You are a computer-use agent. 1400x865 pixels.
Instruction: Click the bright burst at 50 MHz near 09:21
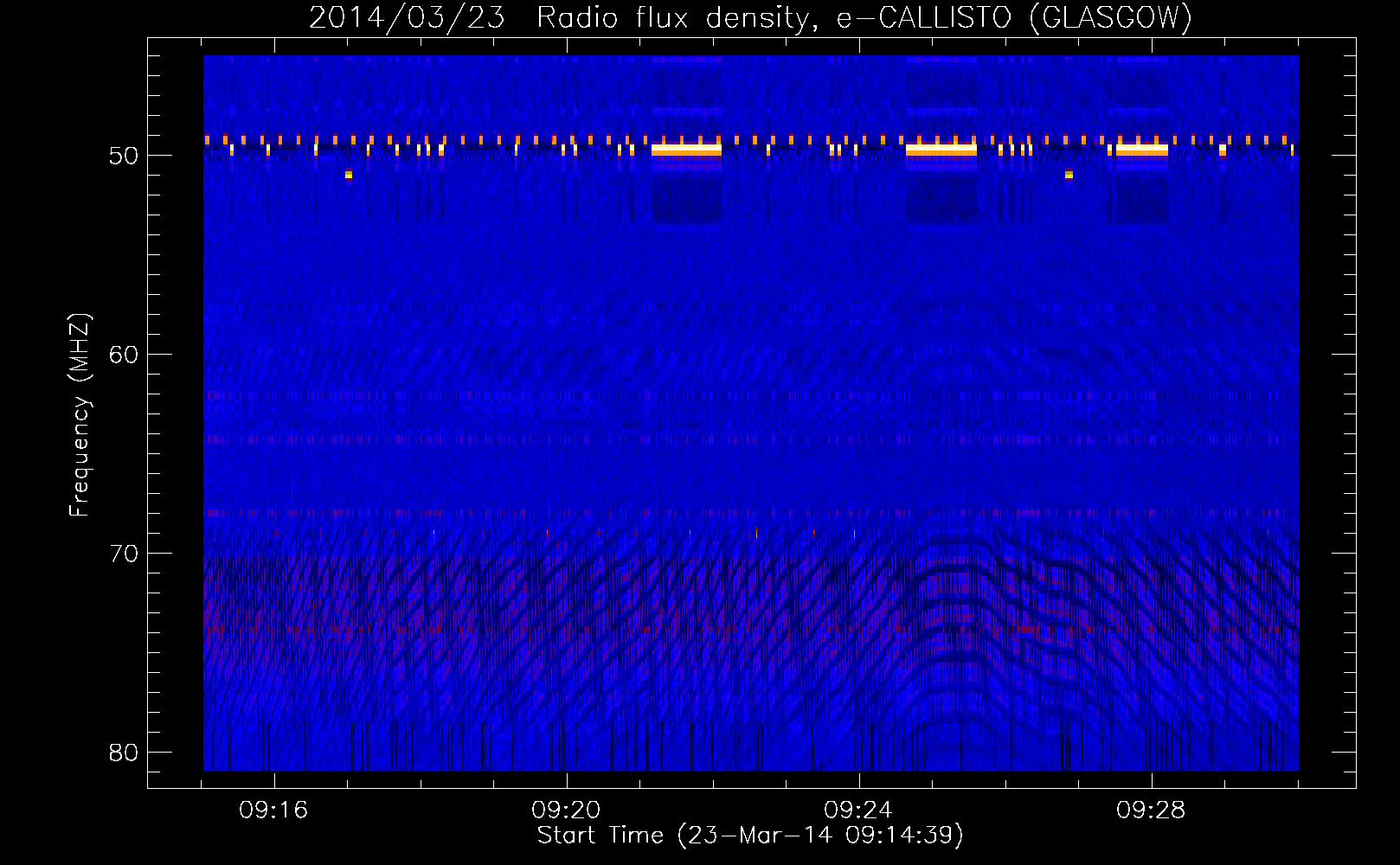pos(686,150)
